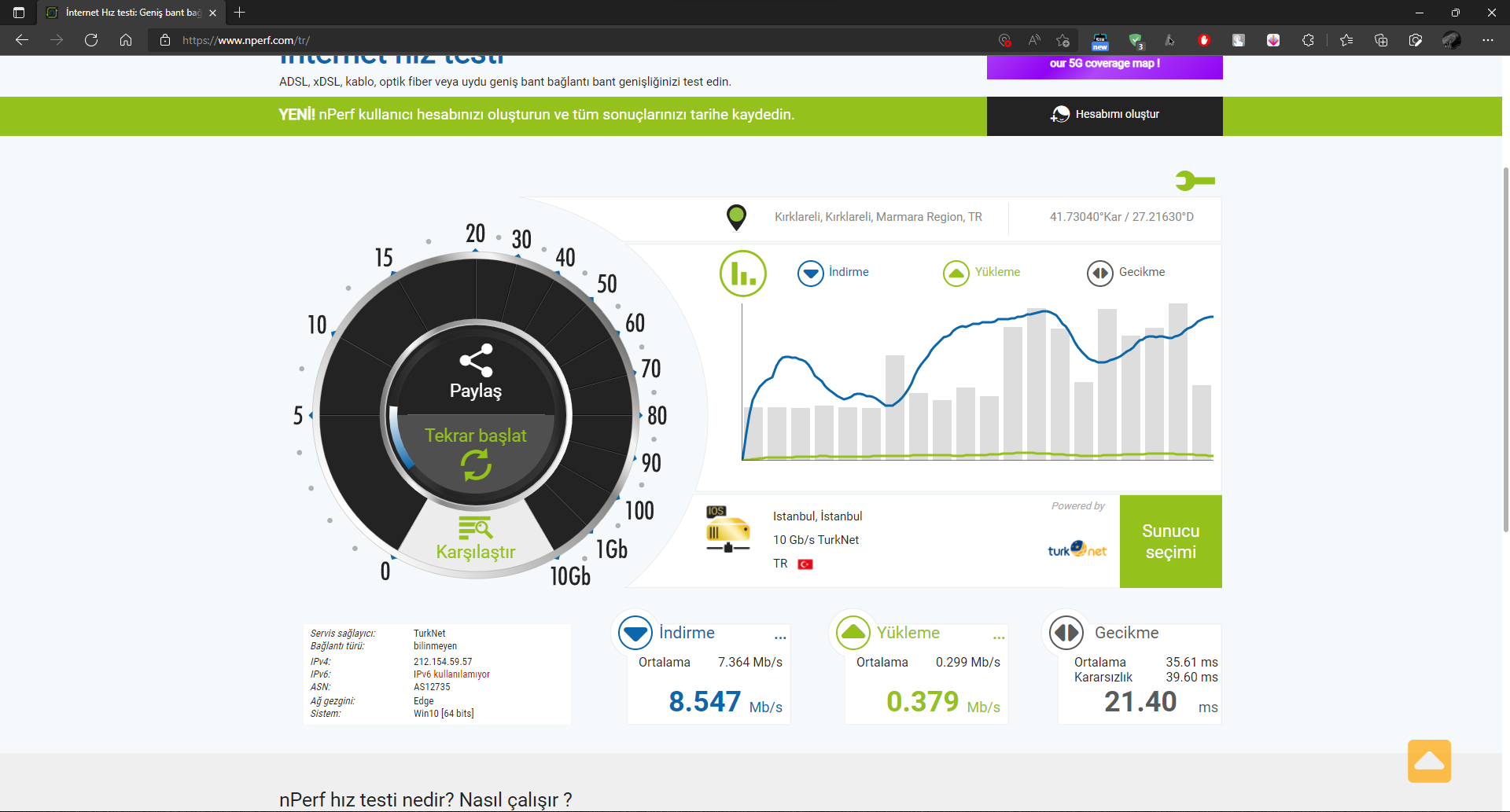The height and width of the screenshot is (812, 1510).
Task: Open the browser profile avatar
Action: tap(1451, 40)
